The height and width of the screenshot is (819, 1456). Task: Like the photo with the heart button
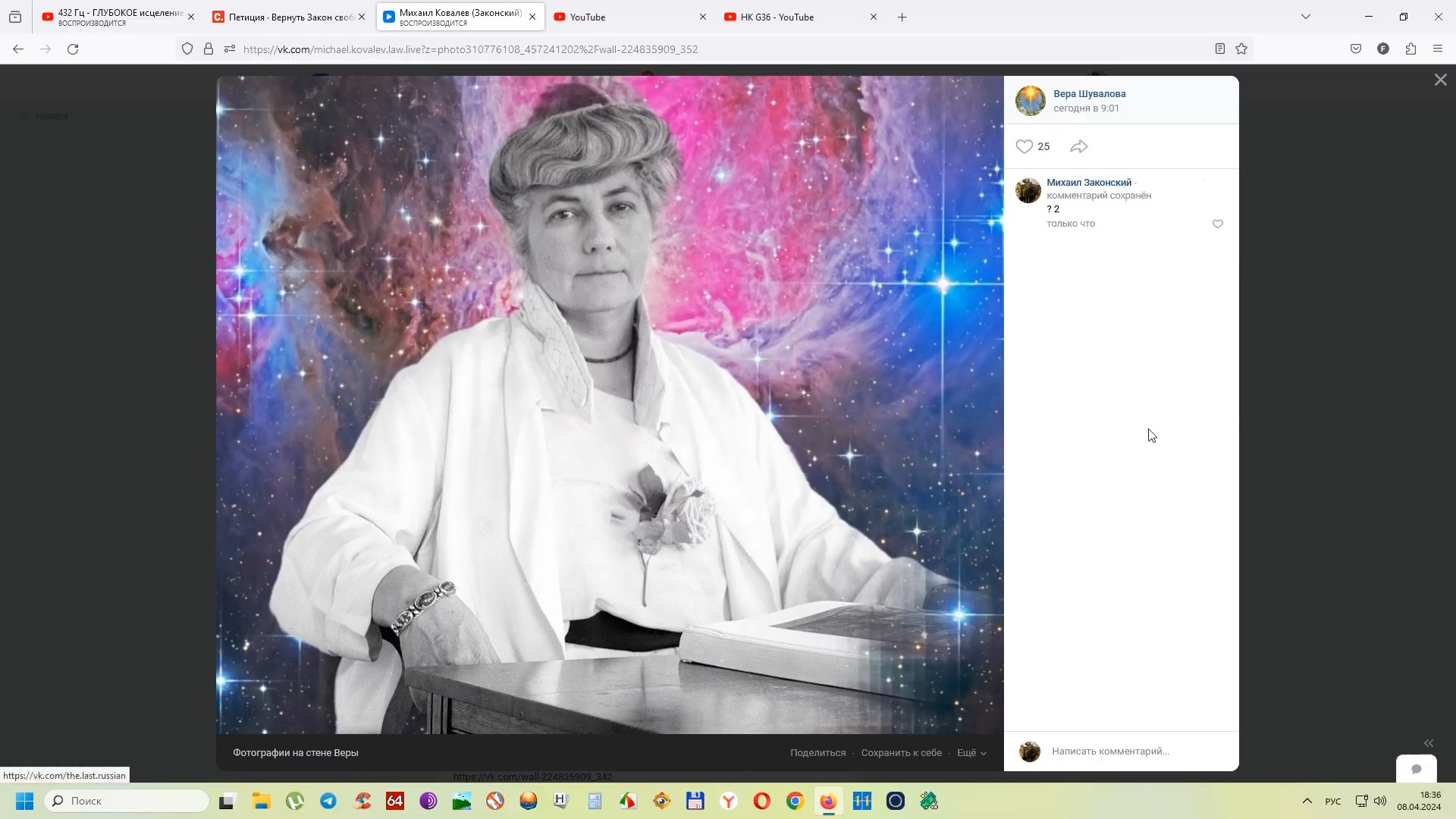pyautogui.click(x=1024, y=146)
